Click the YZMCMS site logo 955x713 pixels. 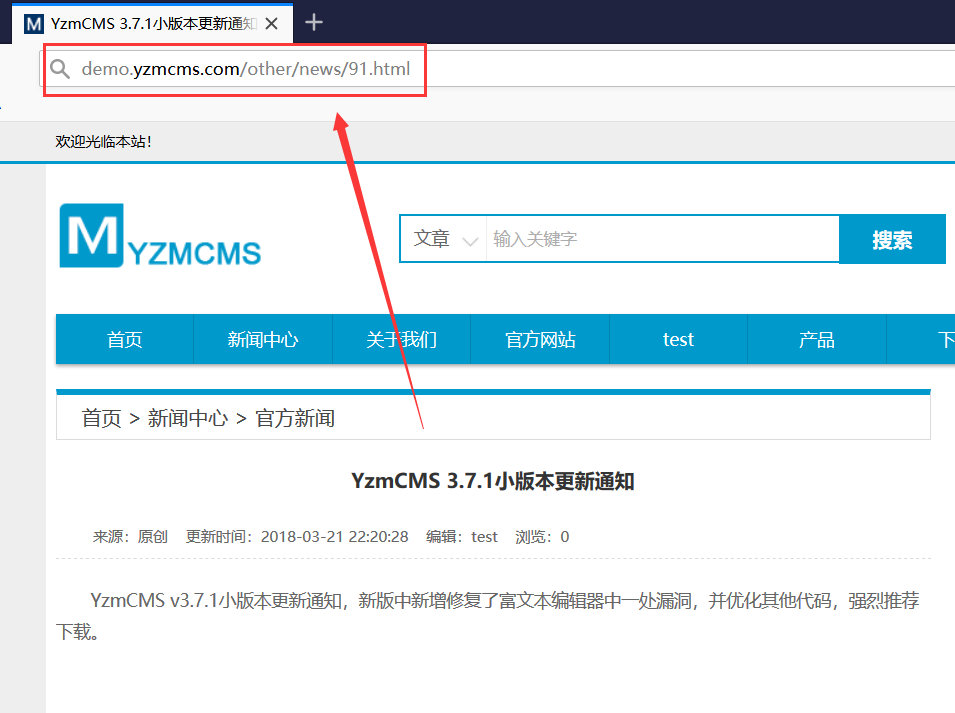pyautogui.click(x=160, y=236)
